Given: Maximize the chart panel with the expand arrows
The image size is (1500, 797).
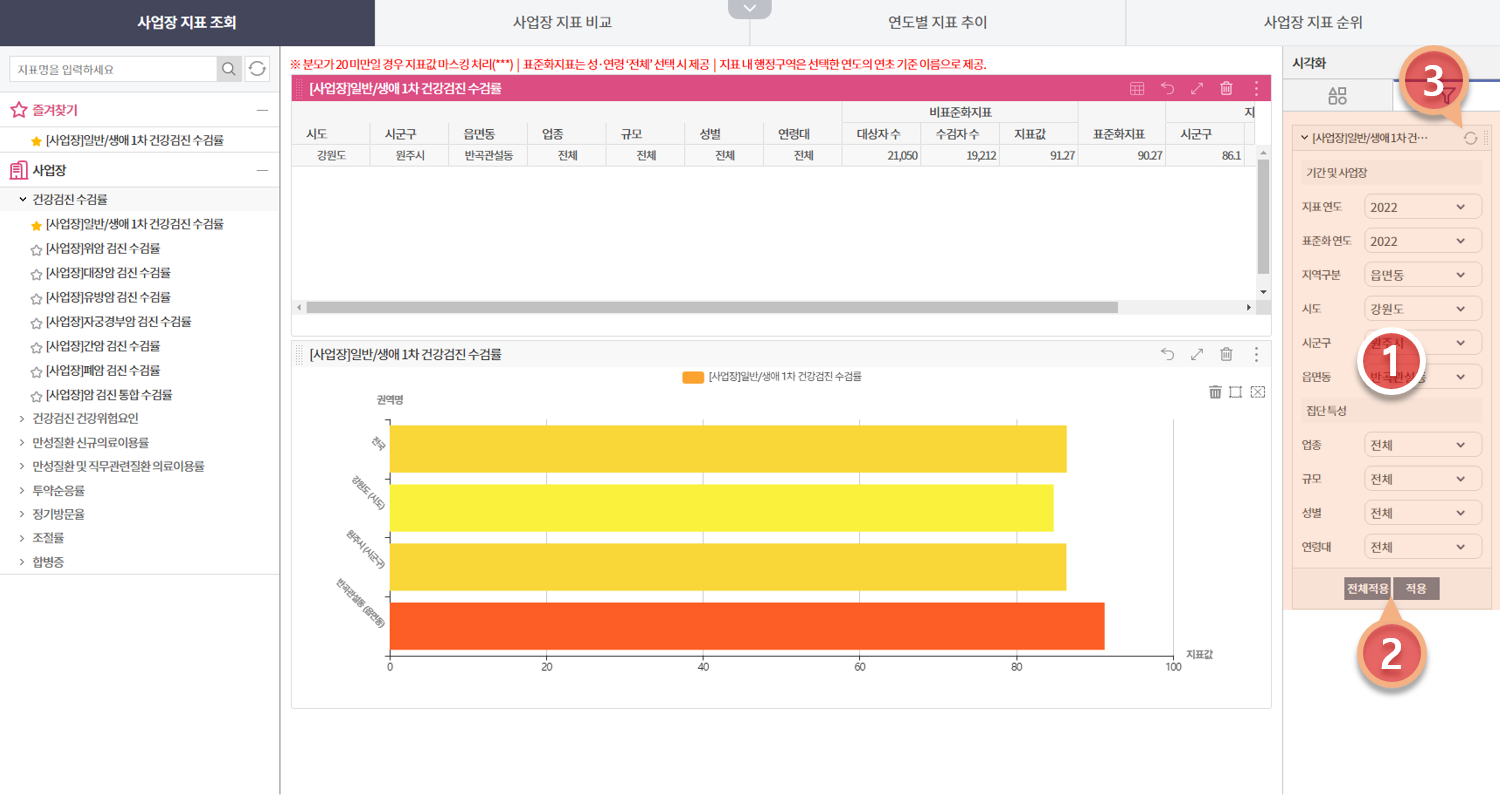Looking at the screenshot, I should click(1197, 354).
